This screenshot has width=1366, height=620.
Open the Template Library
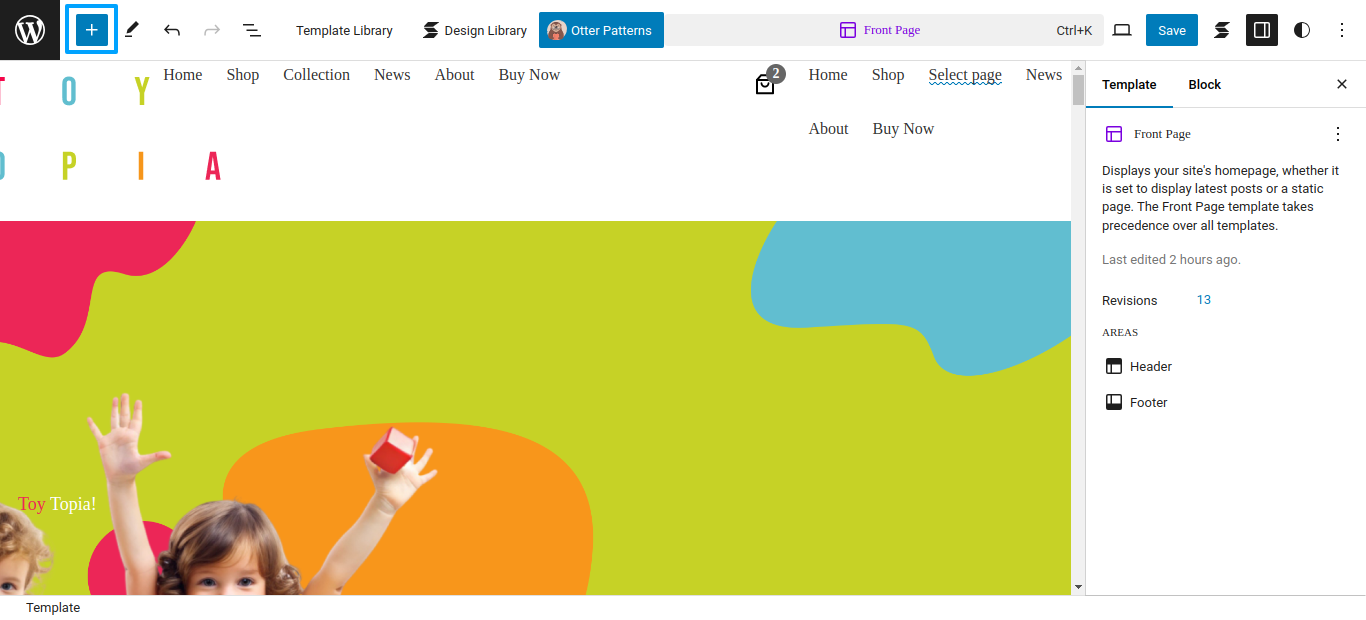tap(344, 30)
